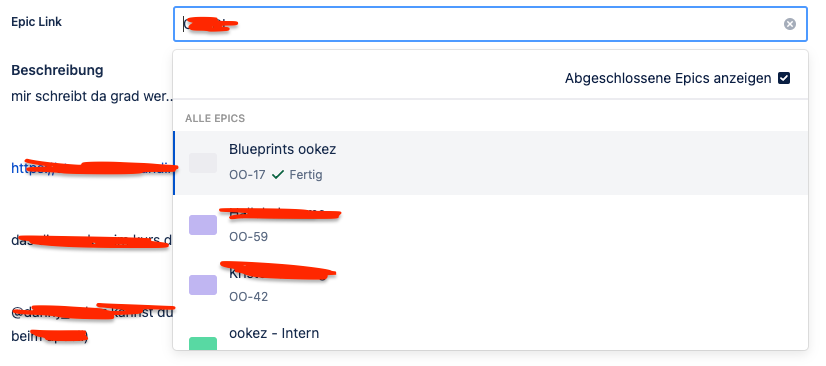Viewport: 826px width, 366px height.
Task: Click the purple swatch next to OO-59
Action: click(203, 225)
